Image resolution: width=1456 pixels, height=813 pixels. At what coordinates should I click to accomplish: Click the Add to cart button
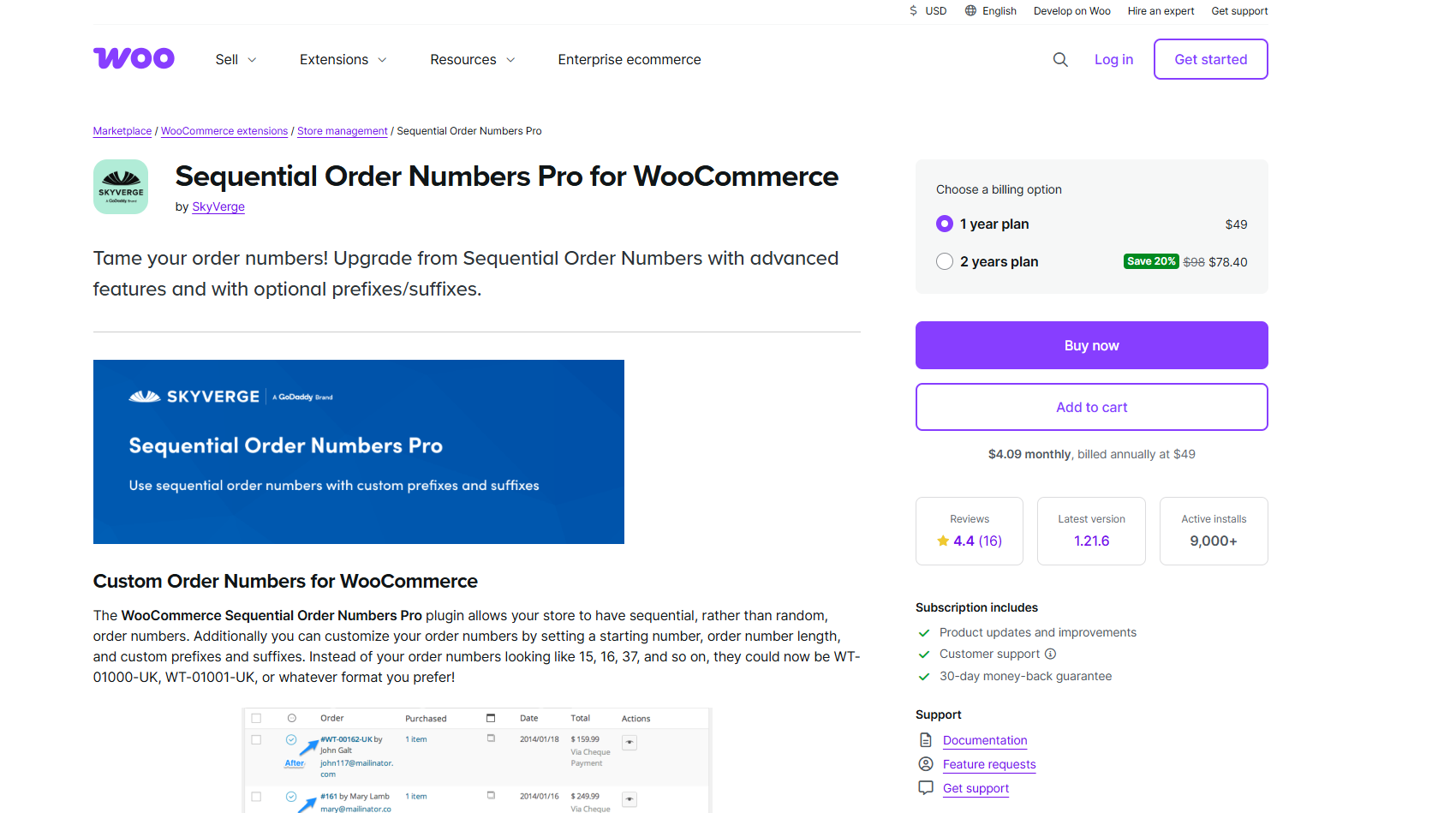coord(1091,407)
